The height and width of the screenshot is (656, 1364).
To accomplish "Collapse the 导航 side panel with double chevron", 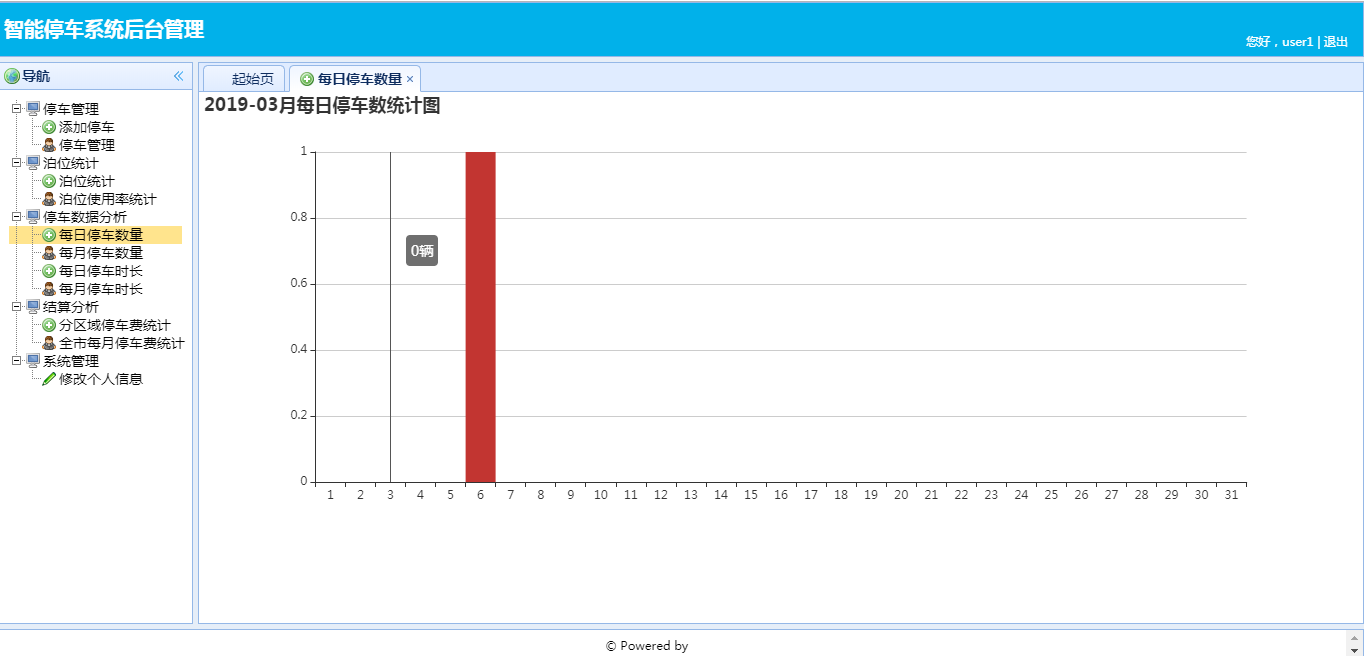I will [178, 76].
